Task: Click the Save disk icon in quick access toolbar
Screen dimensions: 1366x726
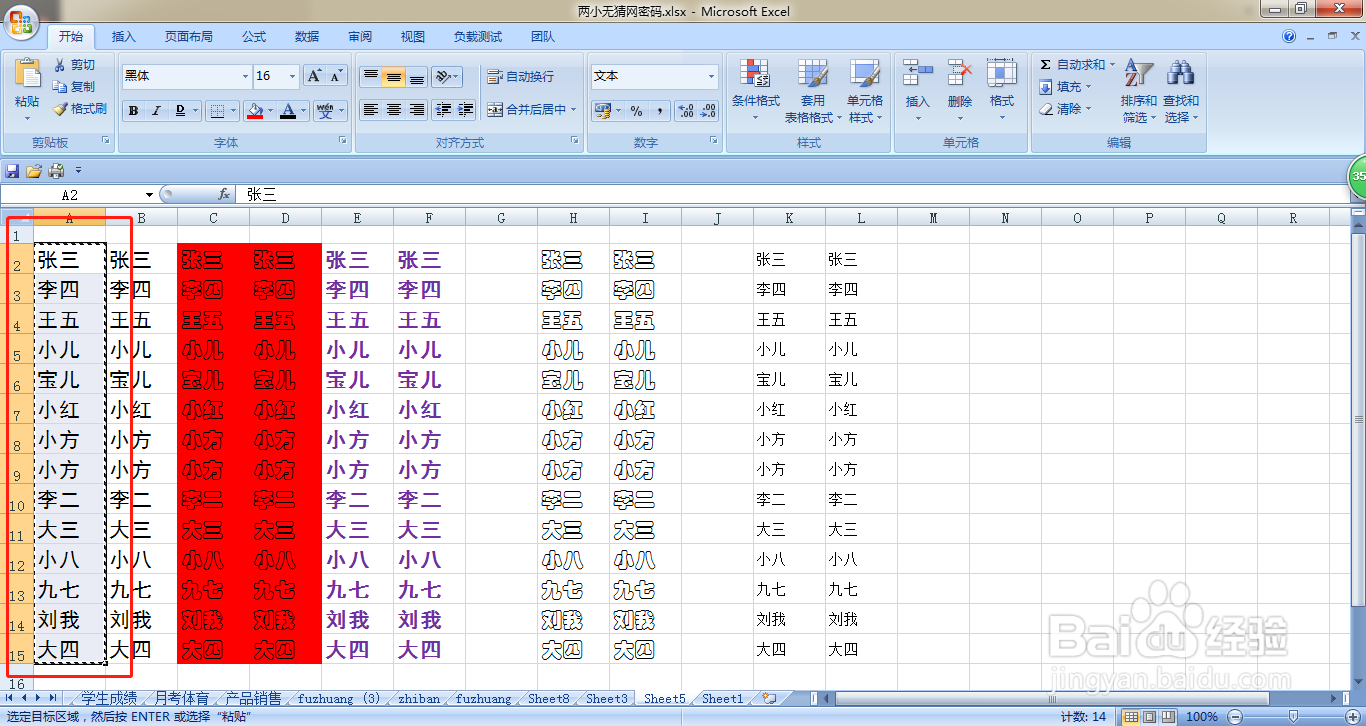Action: click(x=12, y=170)
